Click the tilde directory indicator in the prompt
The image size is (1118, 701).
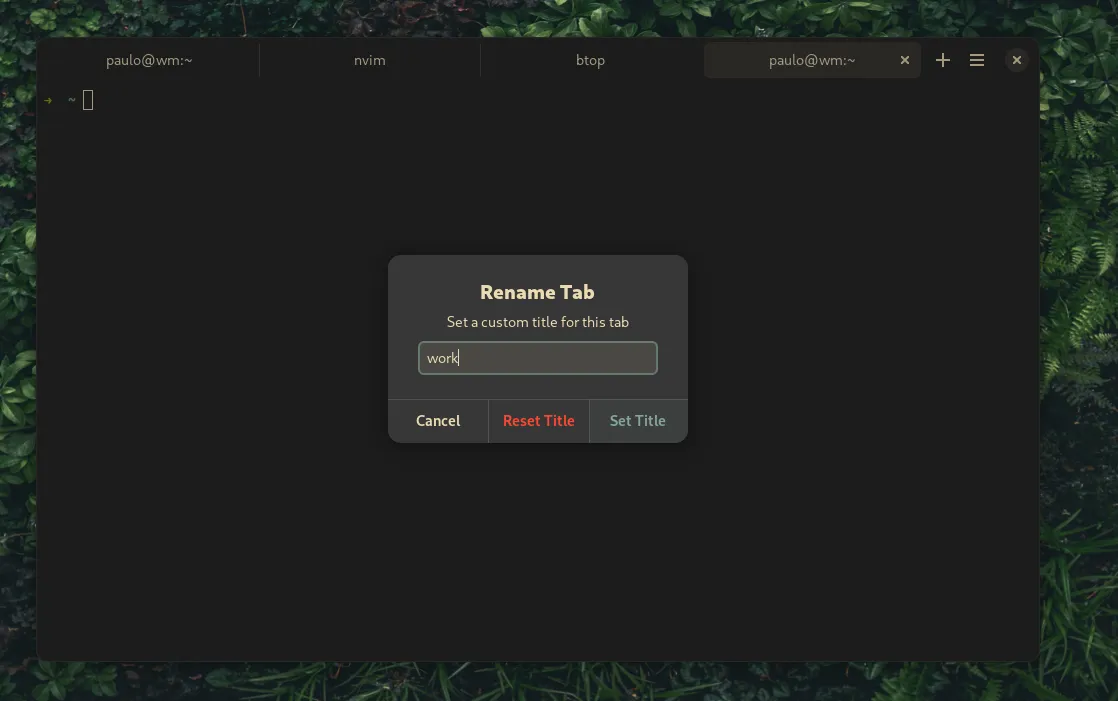(x=71, y=100)
